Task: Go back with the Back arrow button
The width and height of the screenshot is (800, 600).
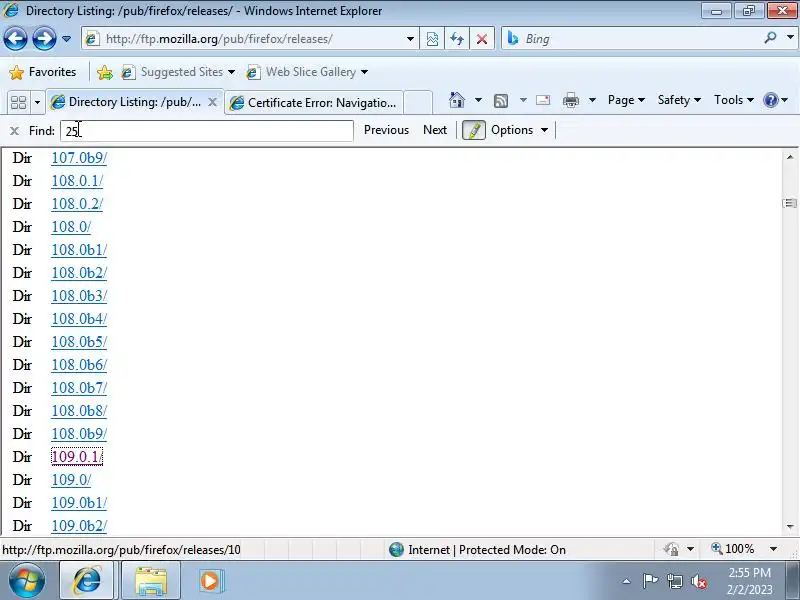Action: tap(15, 39)
